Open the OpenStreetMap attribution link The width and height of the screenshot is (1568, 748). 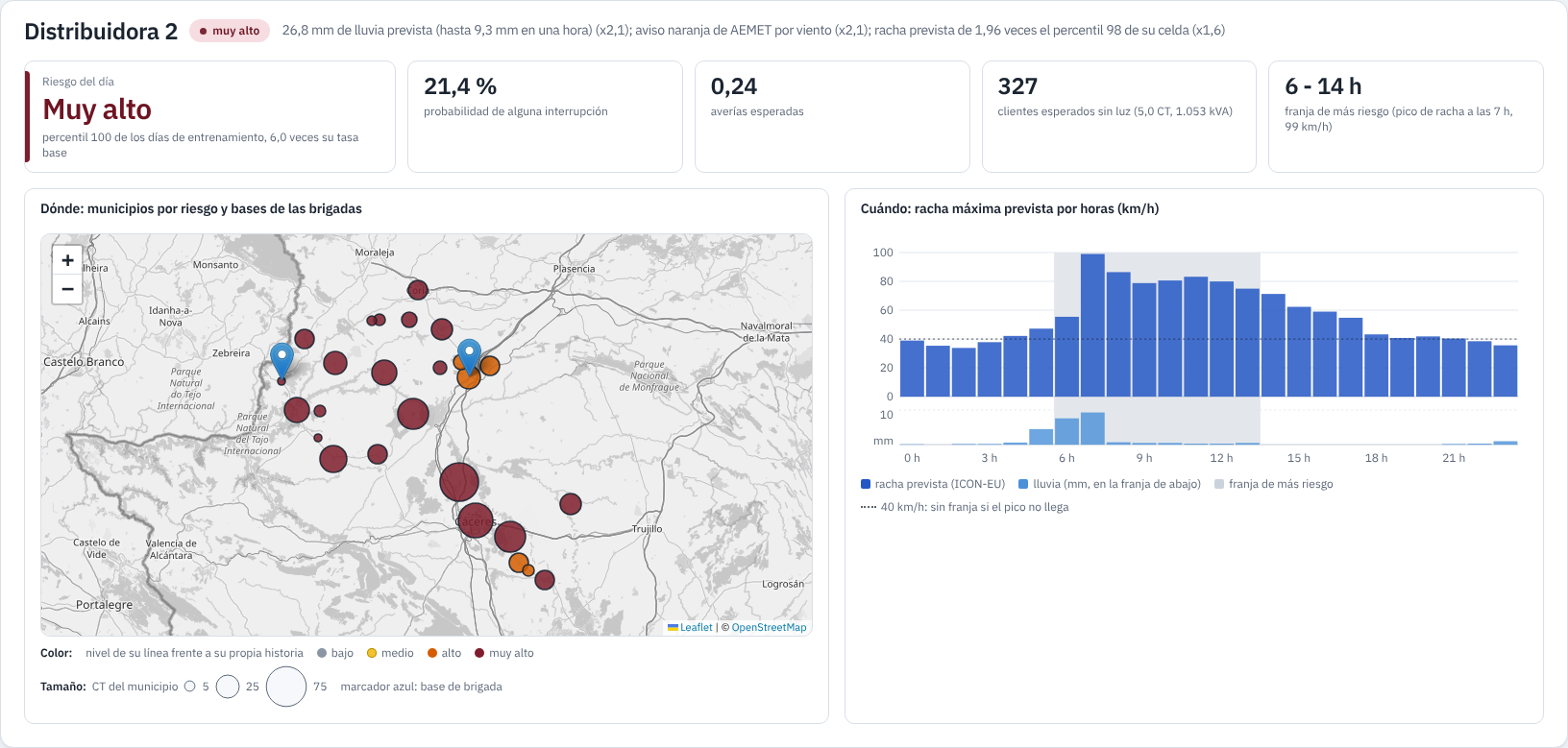click(769, 627)
